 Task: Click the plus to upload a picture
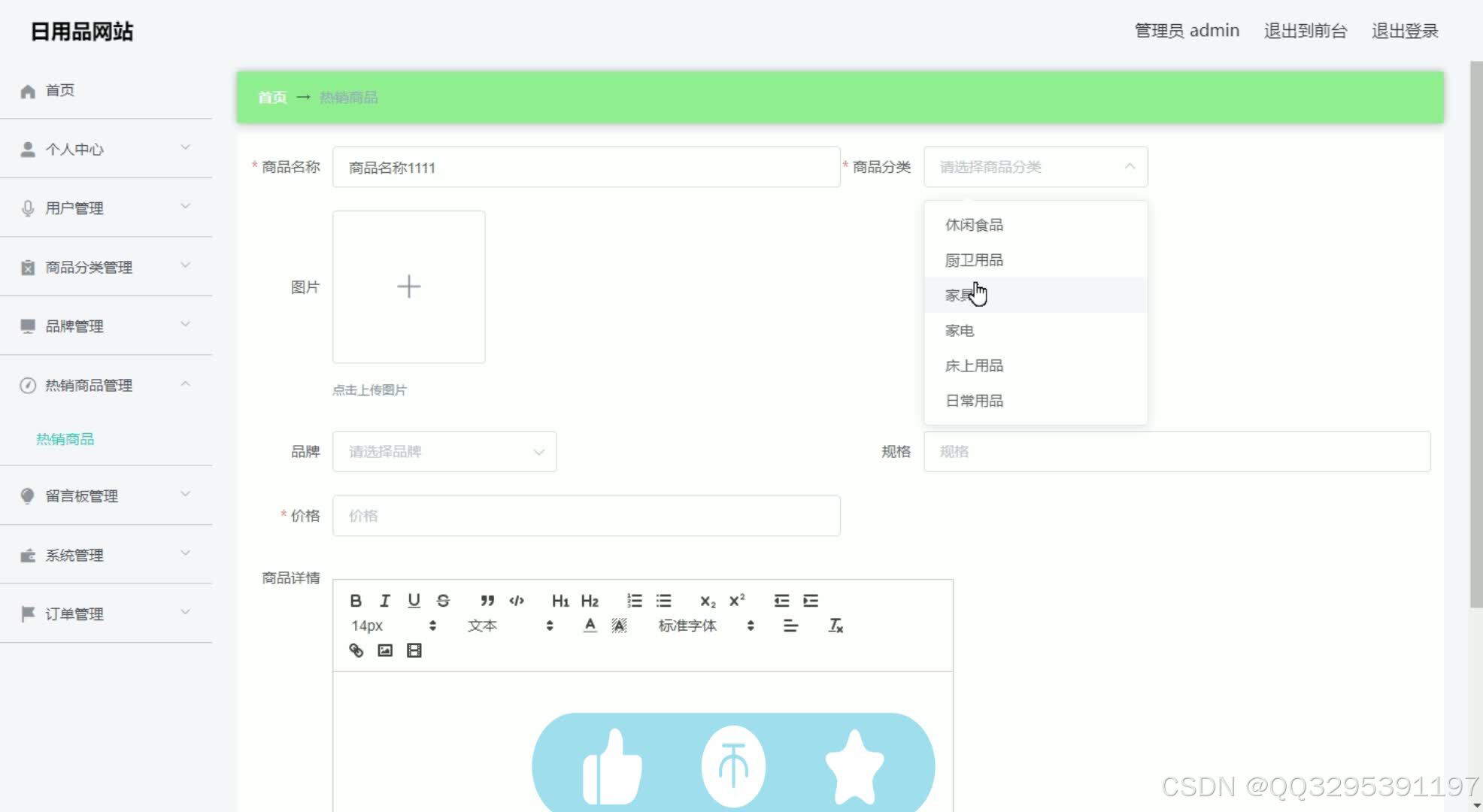(409, 286)
